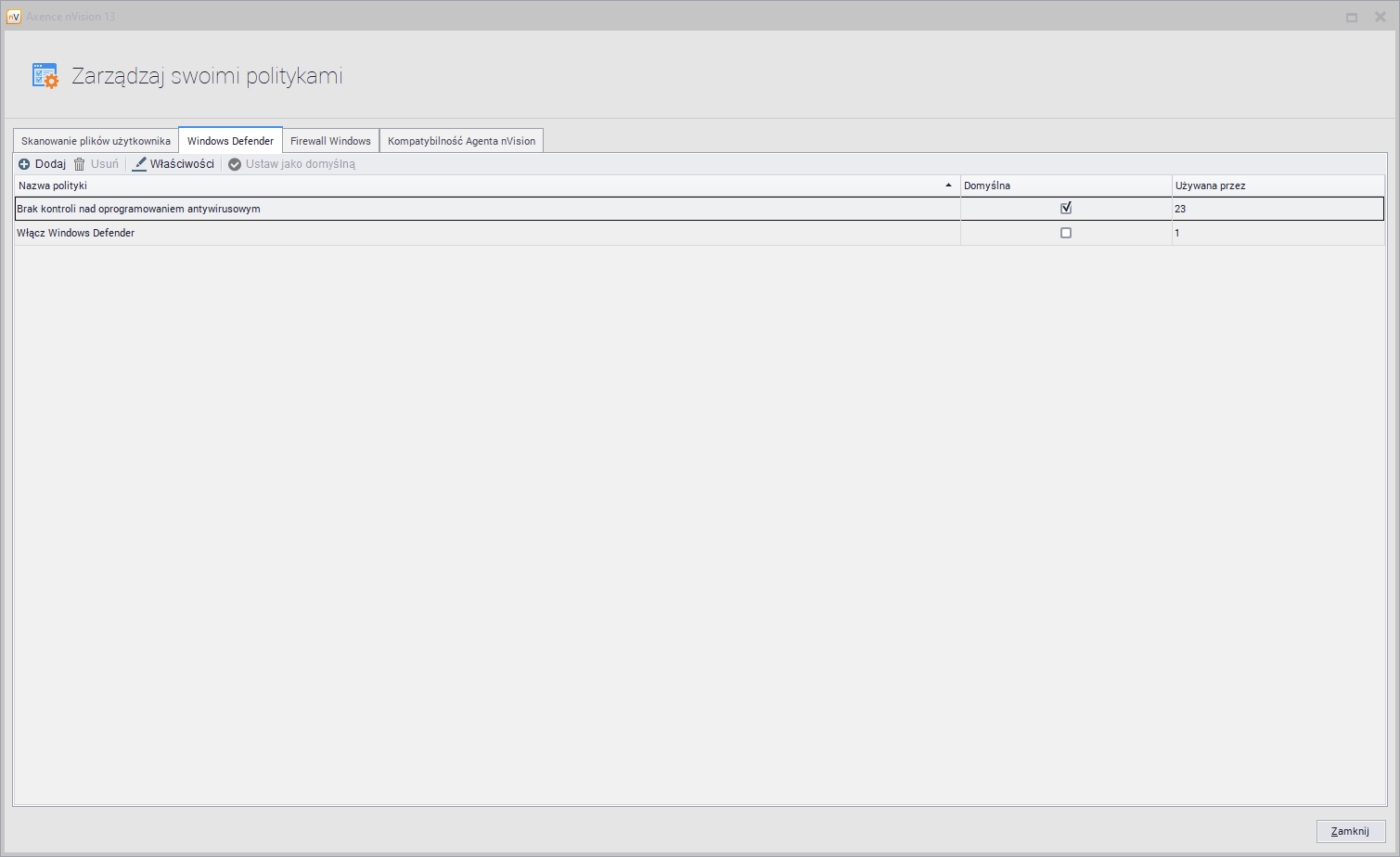Switch to Skanowanie plików użytkownika tab
The height and width of the screenshot is (857, 1400).
96,141
